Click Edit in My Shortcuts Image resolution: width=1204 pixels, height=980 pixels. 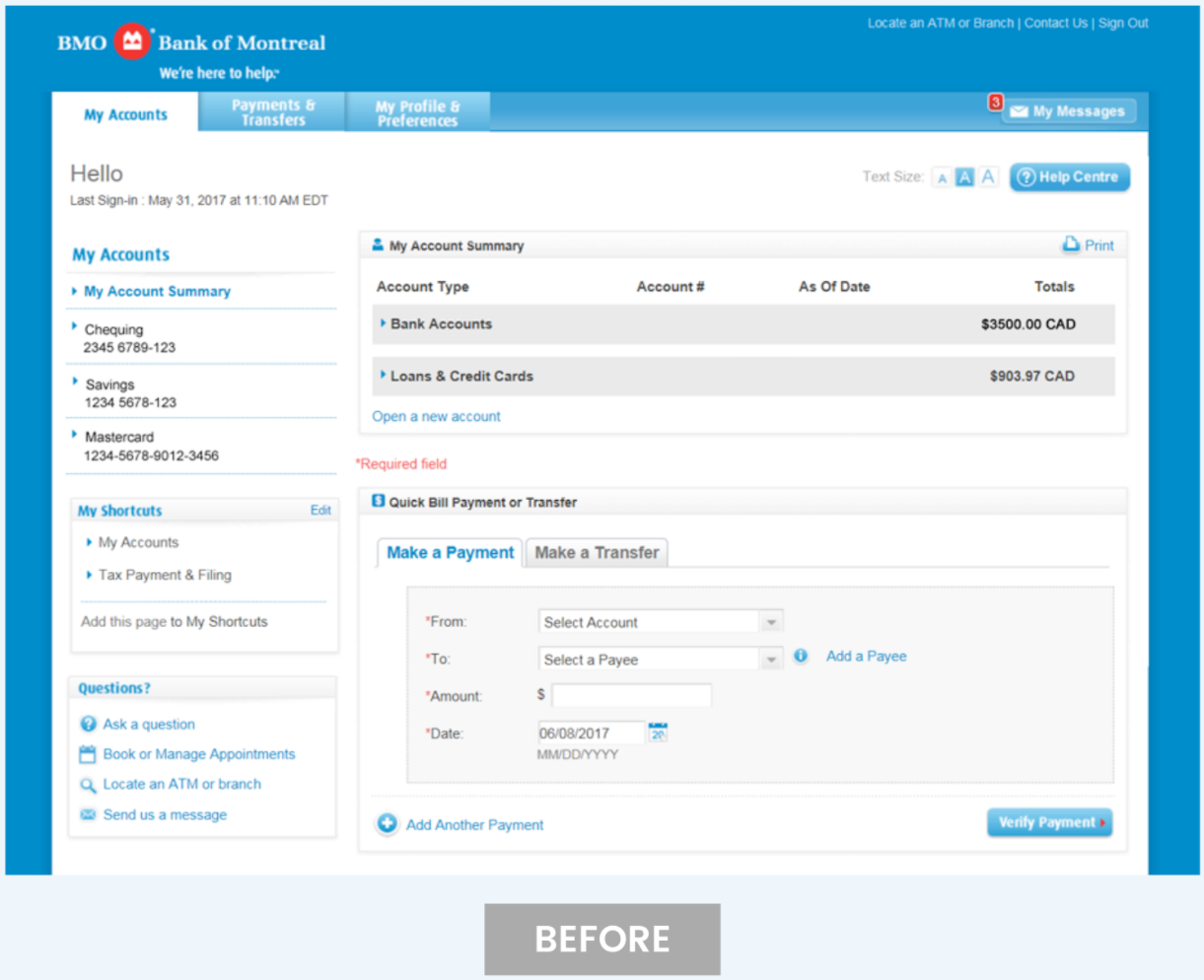pos(320,510)
